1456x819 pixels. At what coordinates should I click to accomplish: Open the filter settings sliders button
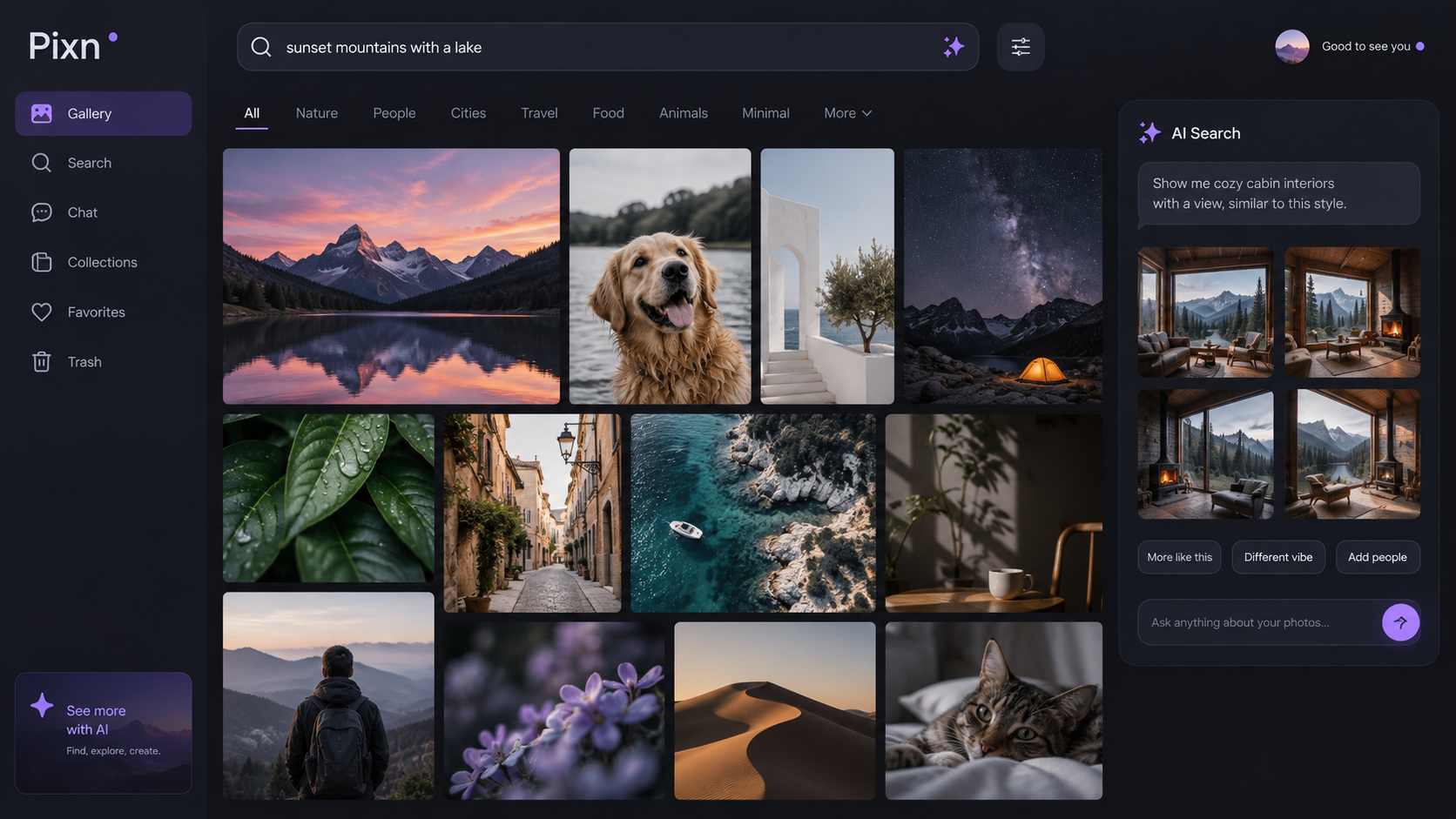pyautogui.click(x=1021, y=47)
